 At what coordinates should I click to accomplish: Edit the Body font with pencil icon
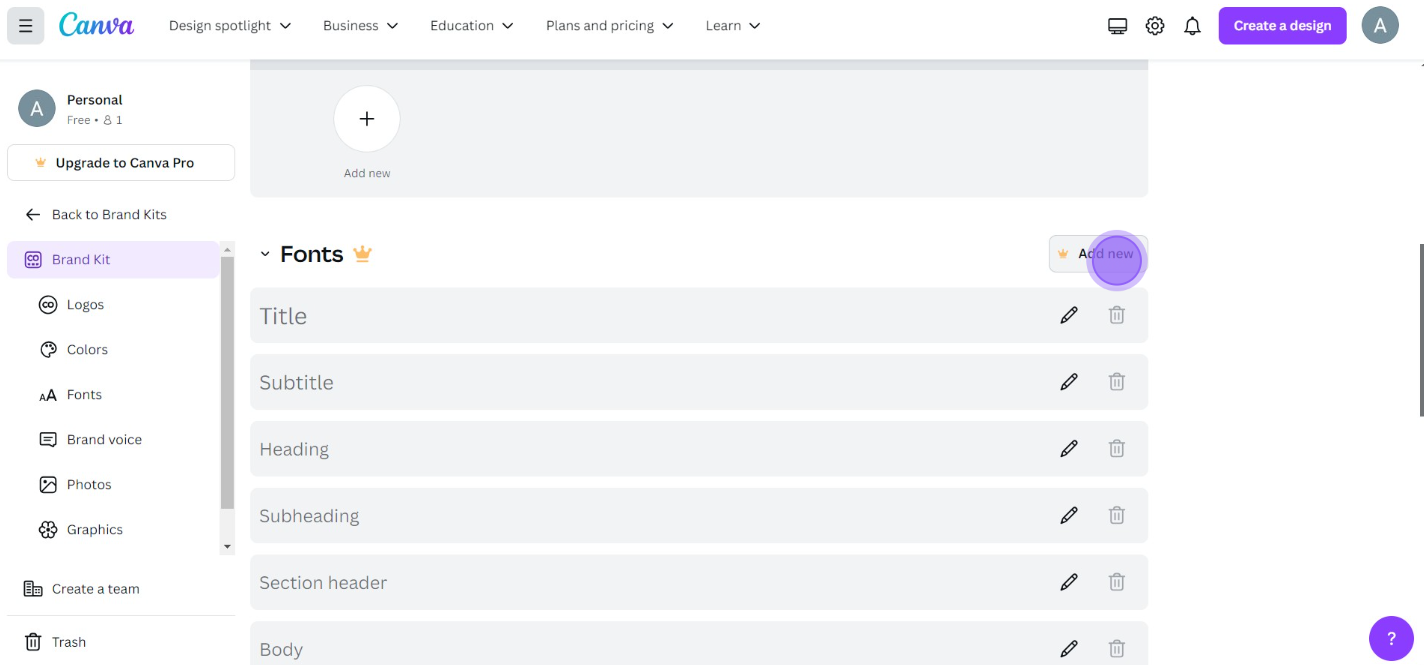[x=1069, y=648]
